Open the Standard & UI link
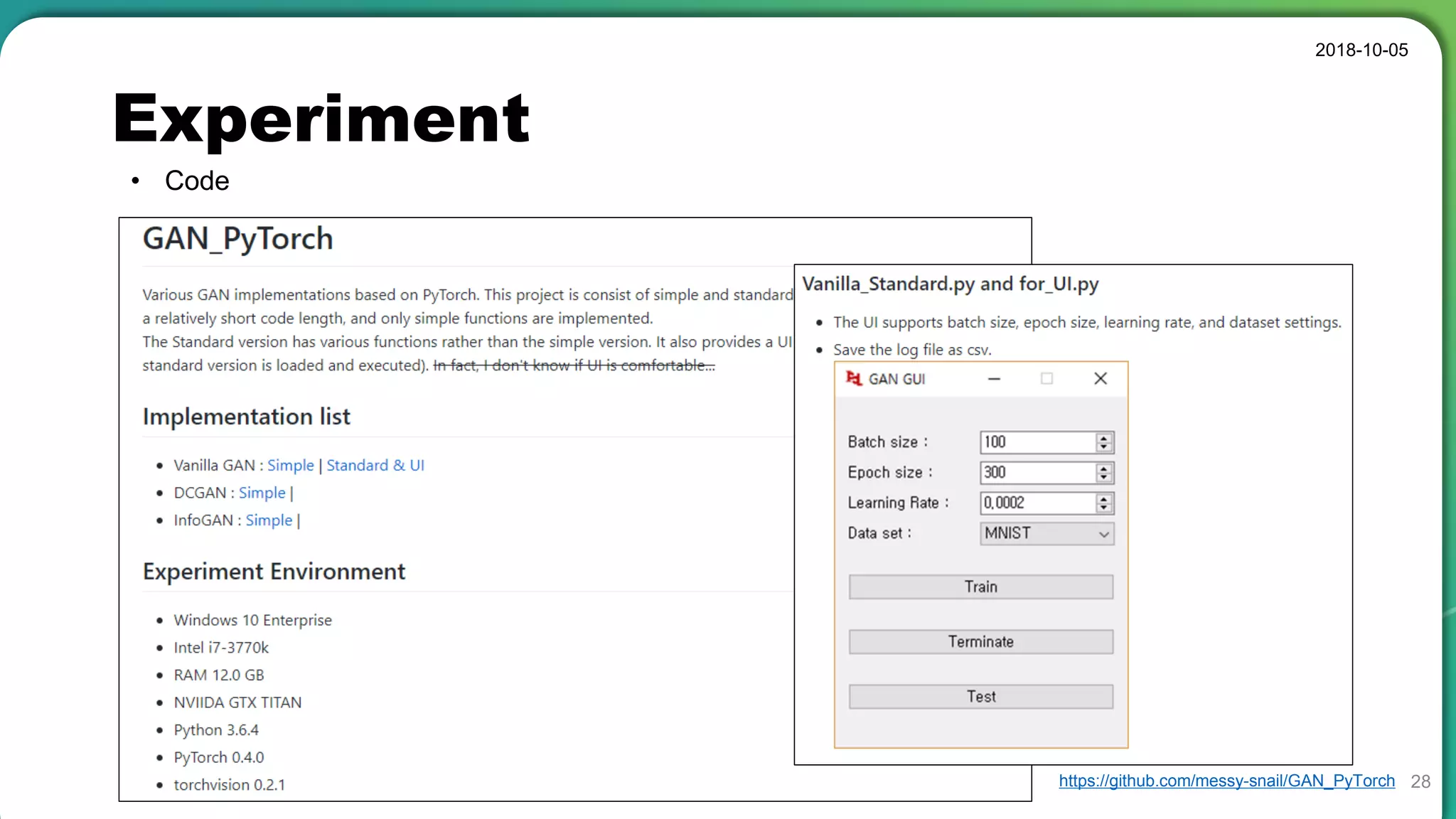Screen dimensions: 1456x819 click(375, 466)
